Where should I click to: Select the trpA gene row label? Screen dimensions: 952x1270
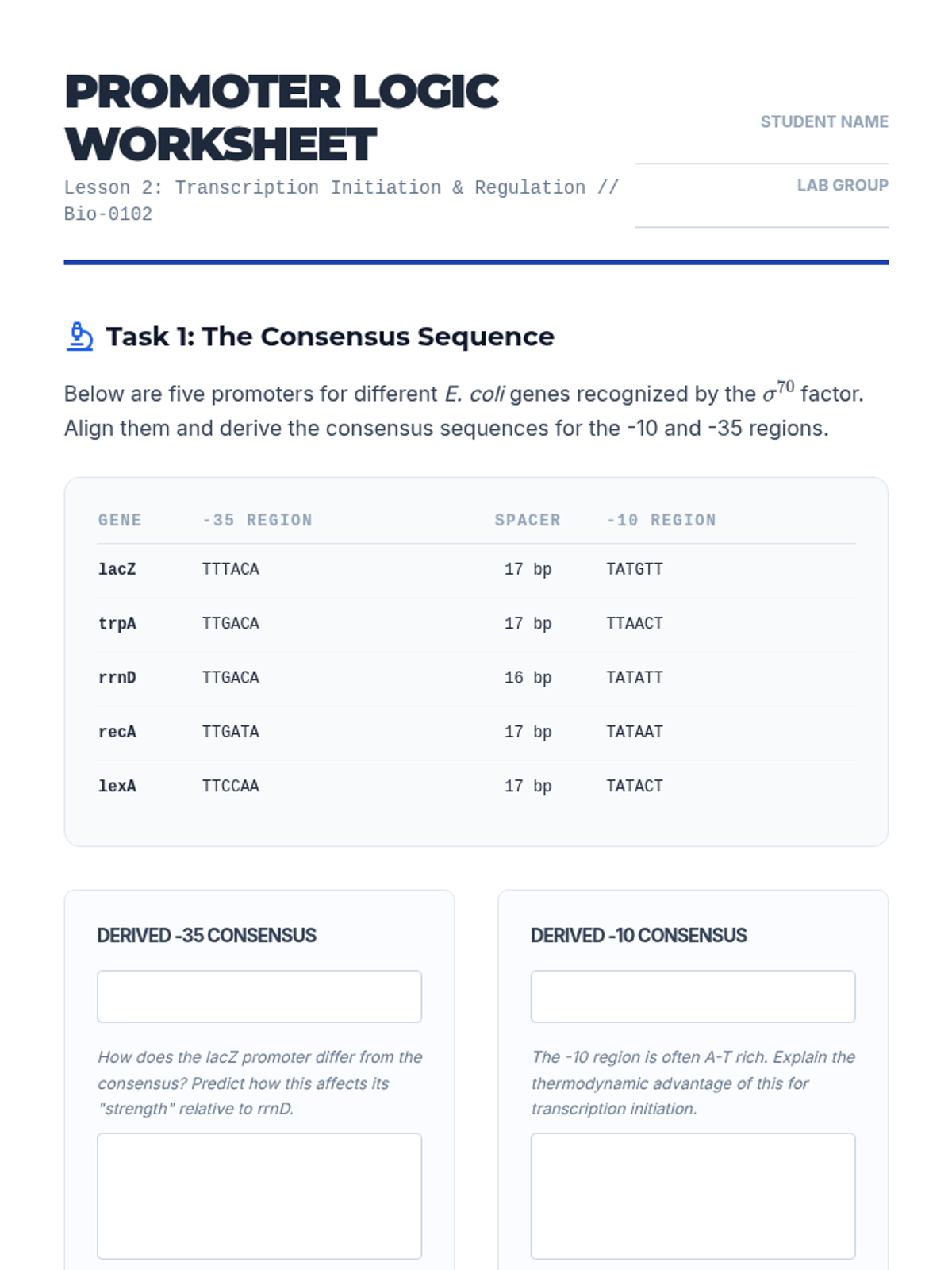tap(117, 624)
